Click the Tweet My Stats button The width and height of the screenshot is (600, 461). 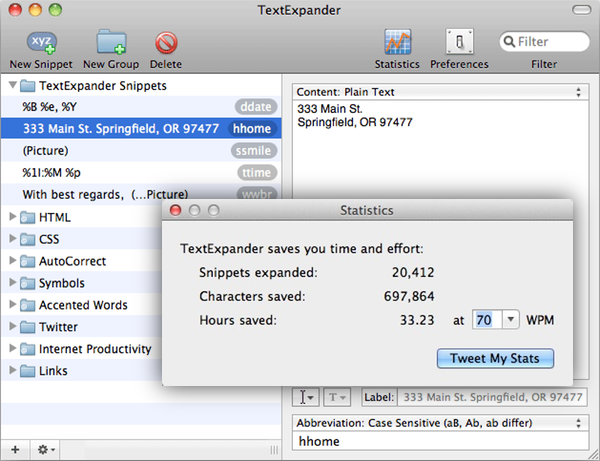tap(495, 358)
